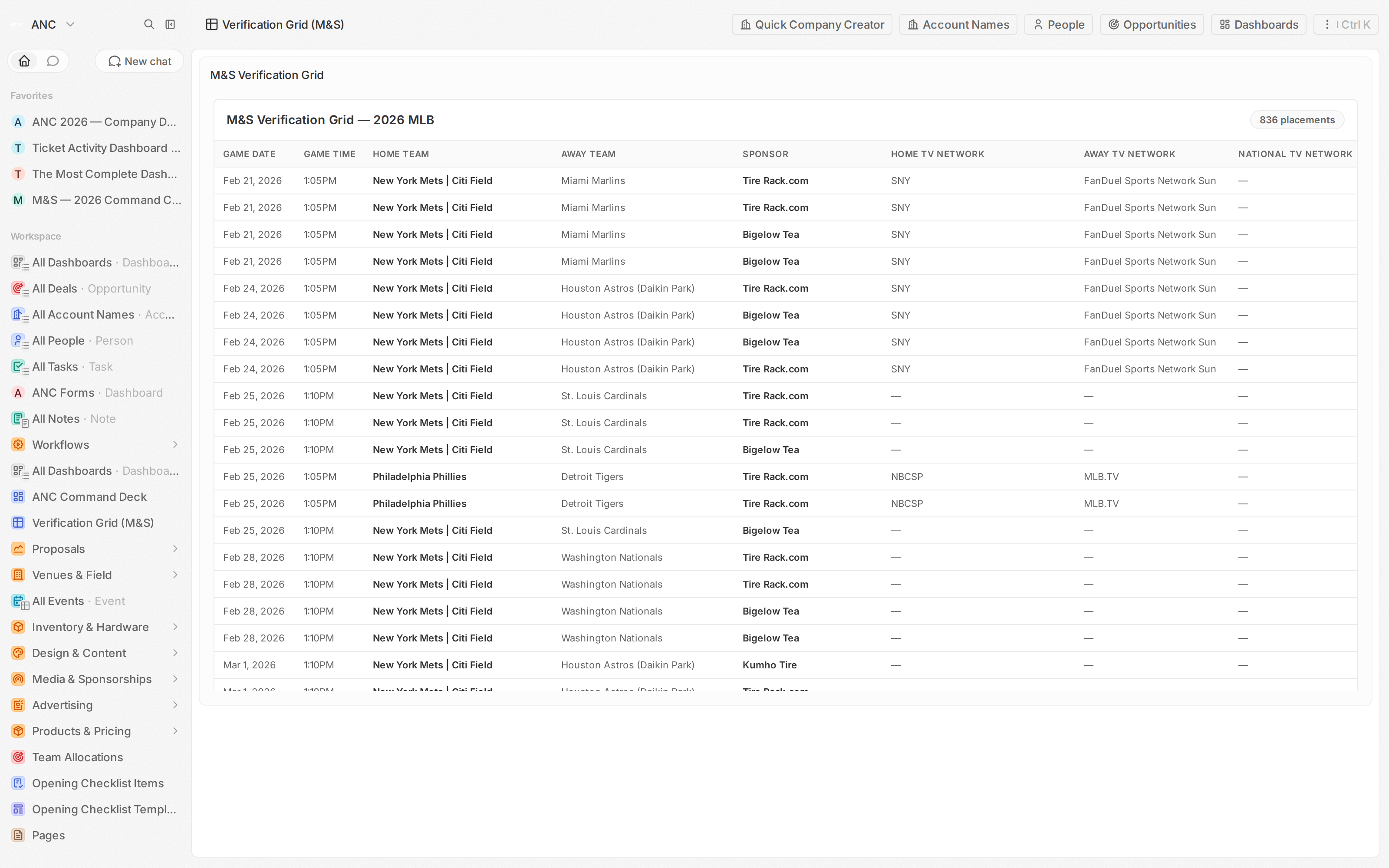
Task: Click the All Notes icon
Action: tap(18, 419)
